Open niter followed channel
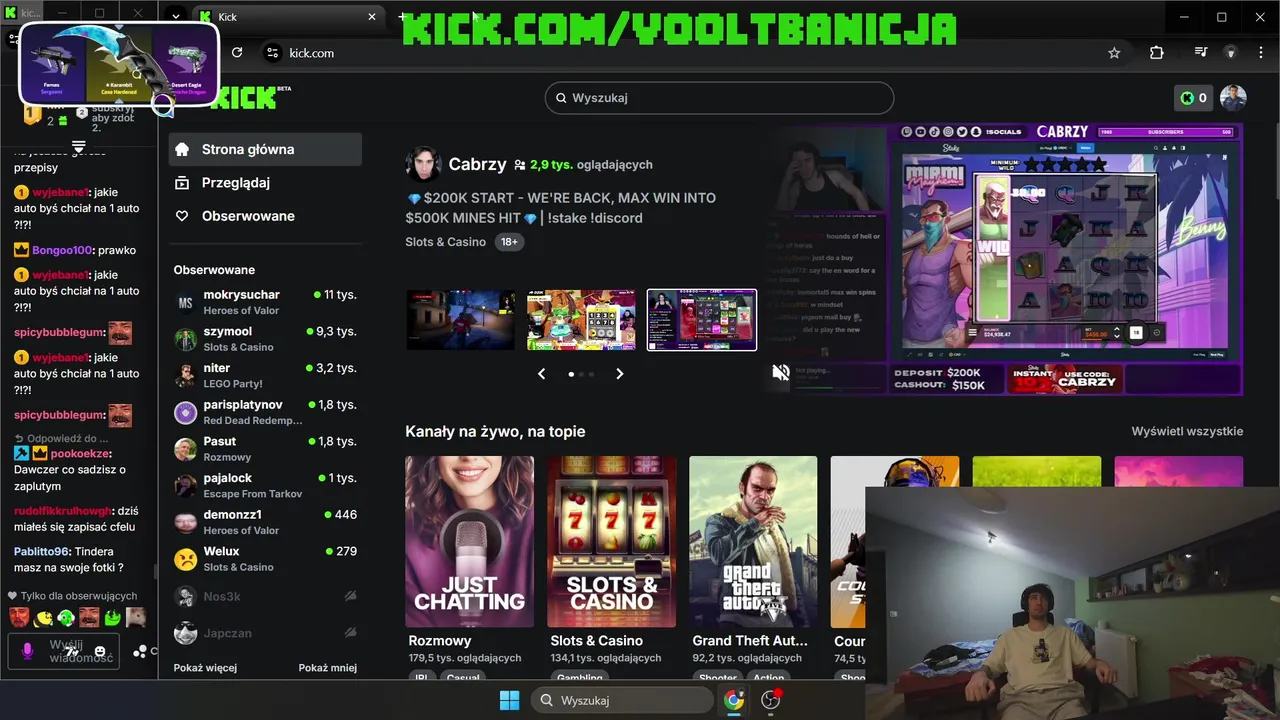The width and height of the screenshot is (1280, 720). pyautogui.click(x=265, y=375)
